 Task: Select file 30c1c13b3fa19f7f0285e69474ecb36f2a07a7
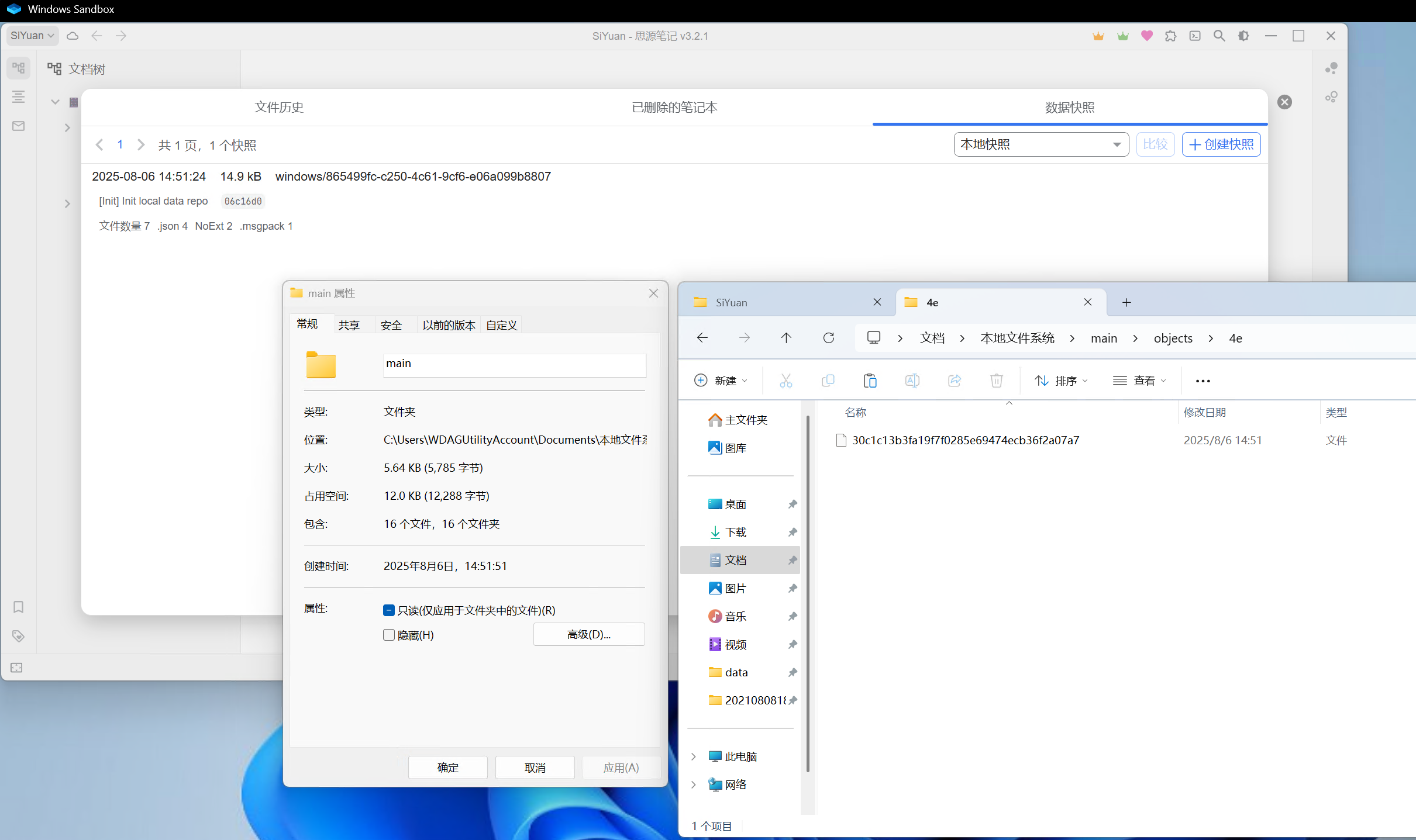click(965, 440)
